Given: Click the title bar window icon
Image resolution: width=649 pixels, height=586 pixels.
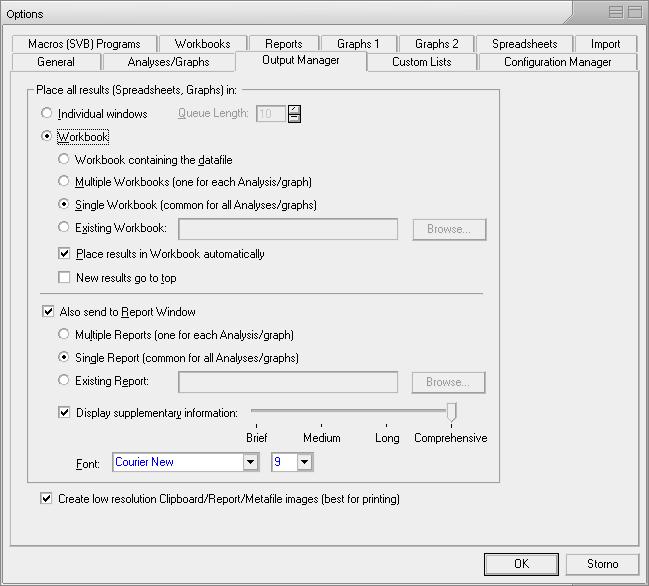Looking at the screenshot, I should click(x=635, y=12).
